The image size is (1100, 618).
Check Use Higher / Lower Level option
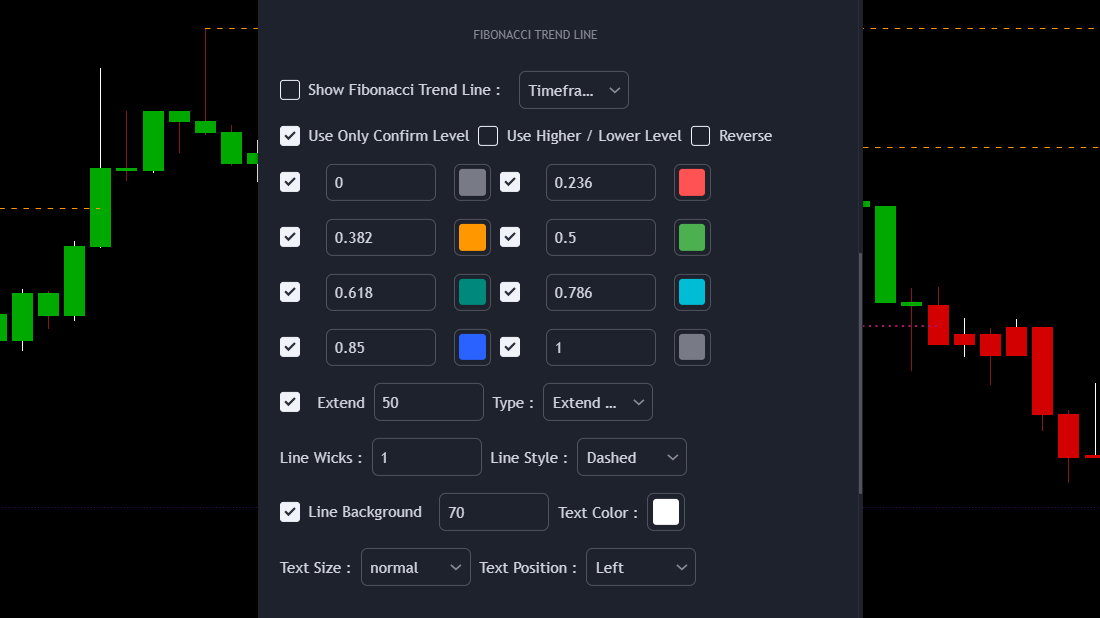coord(488,136)
